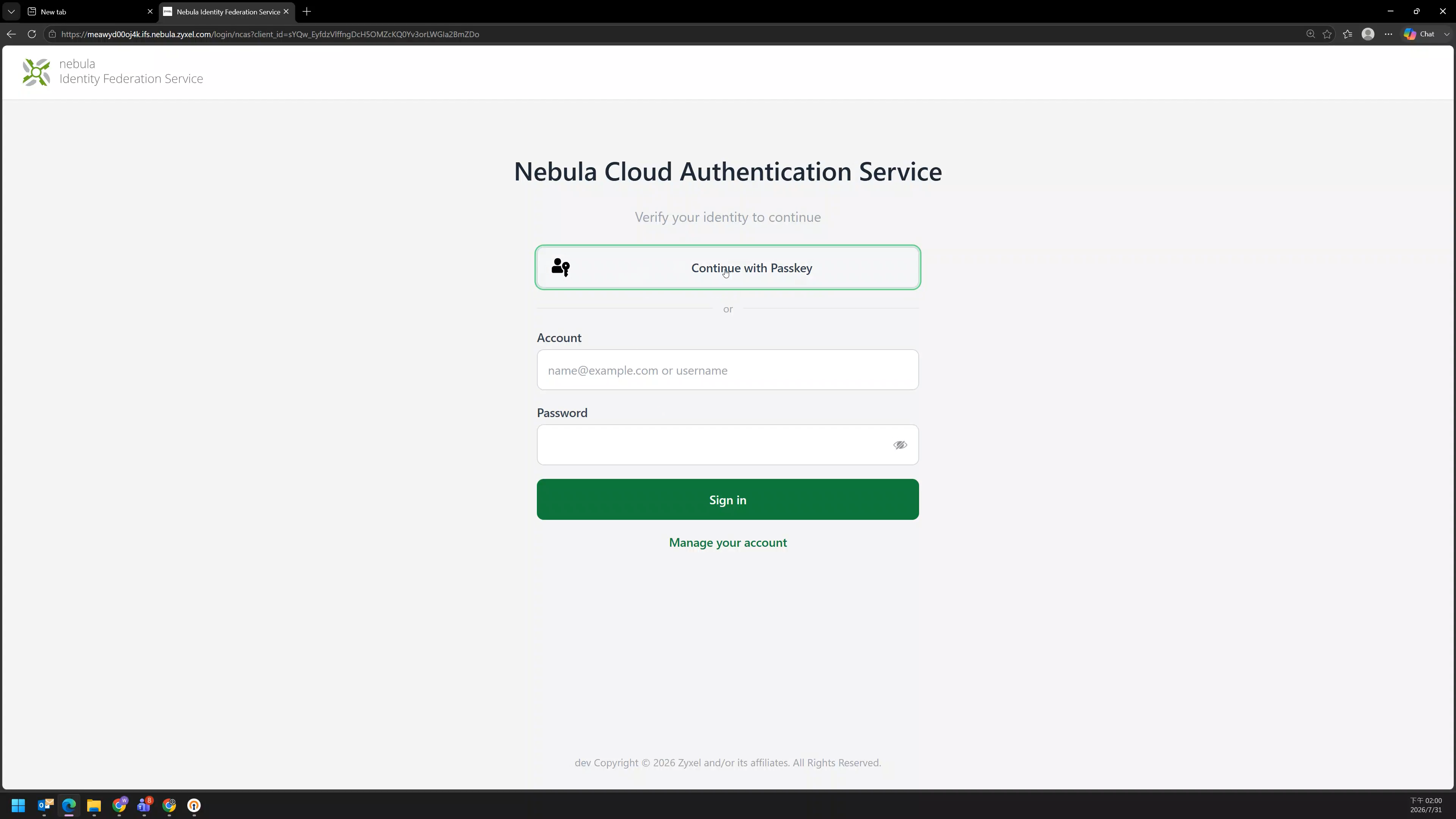Submit the form with Sign in
The height and width of the screenshot is (819, 1456).
[728, 500]
